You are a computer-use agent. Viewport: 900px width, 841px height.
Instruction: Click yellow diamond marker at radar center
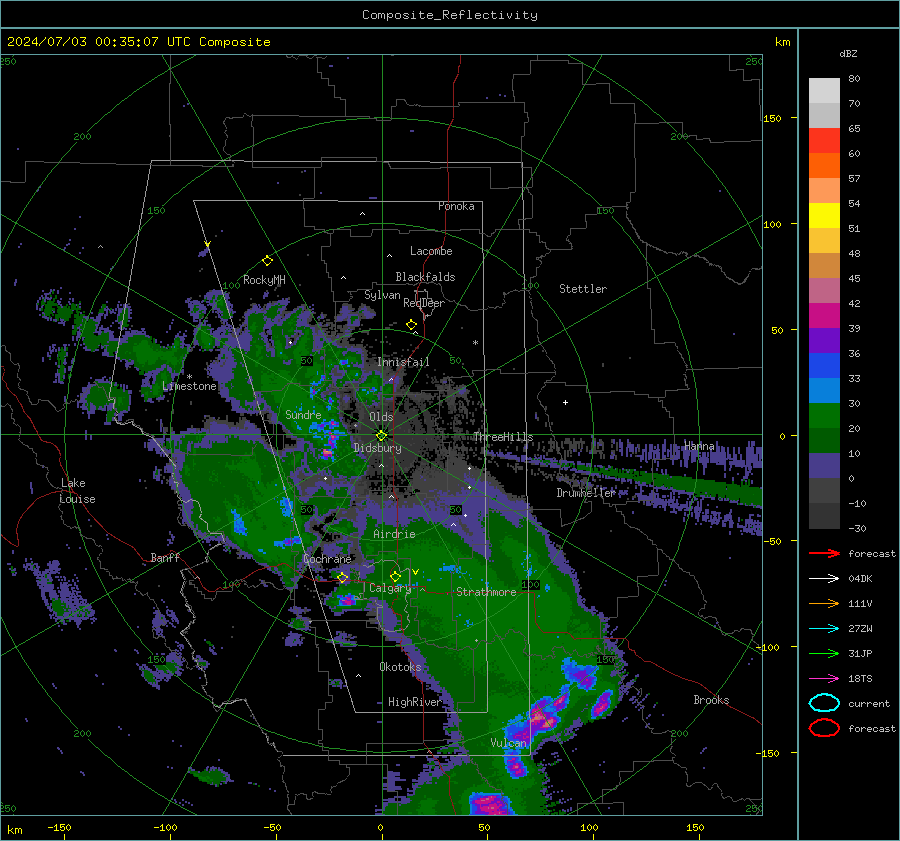[381, 435]
